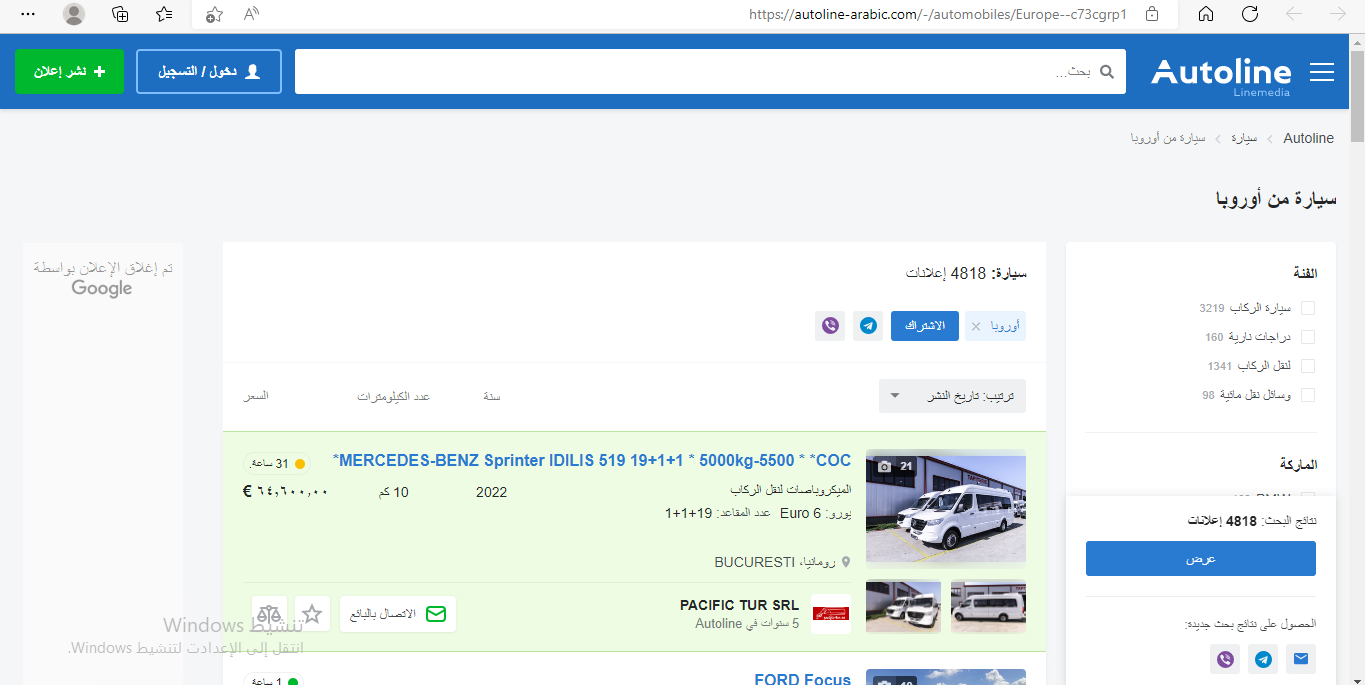This screenshot has width=1365, height=685.
Task: Click the blue عرض results button
Action: [1200, 559]
